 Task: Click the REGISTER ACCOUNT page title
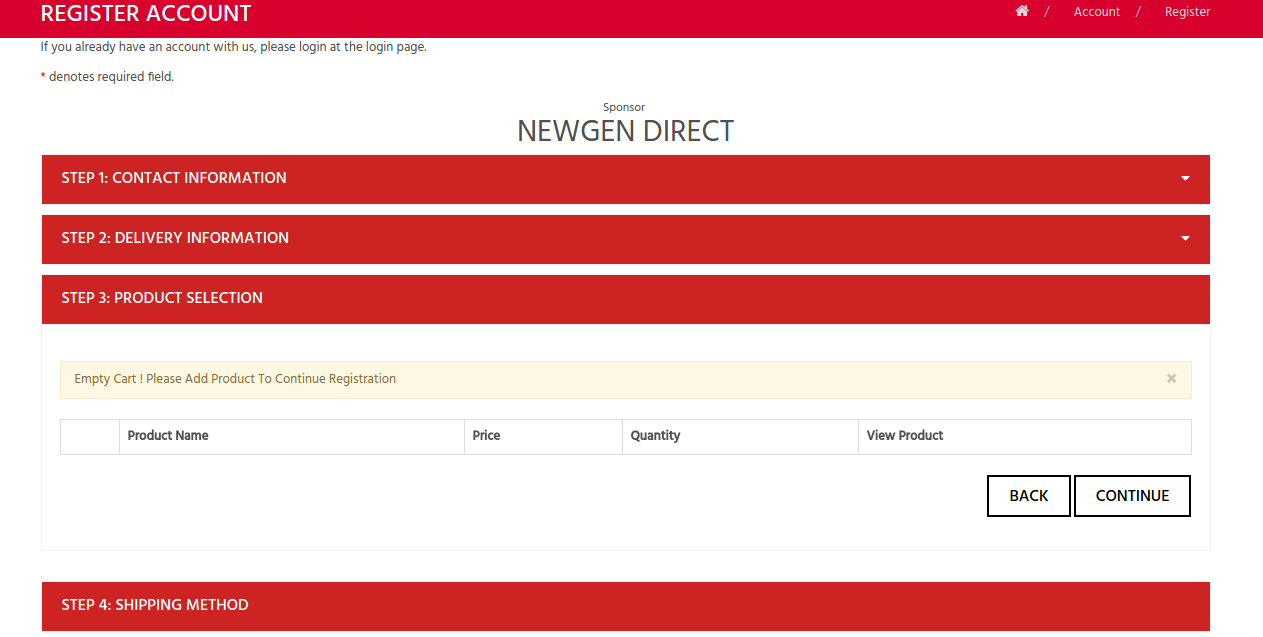146,14
